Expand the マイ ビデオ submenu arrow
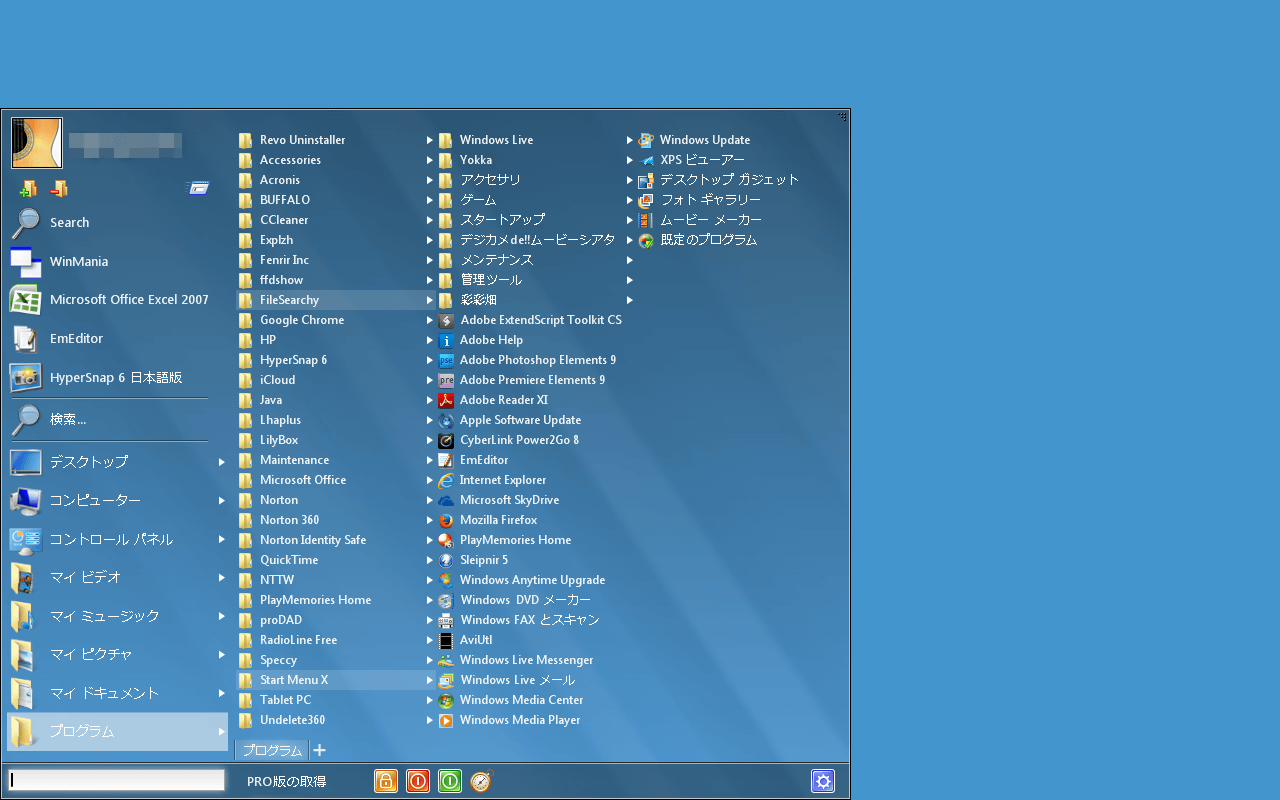This screenshot has width=1280, height=800. click(x=222, y=577)
